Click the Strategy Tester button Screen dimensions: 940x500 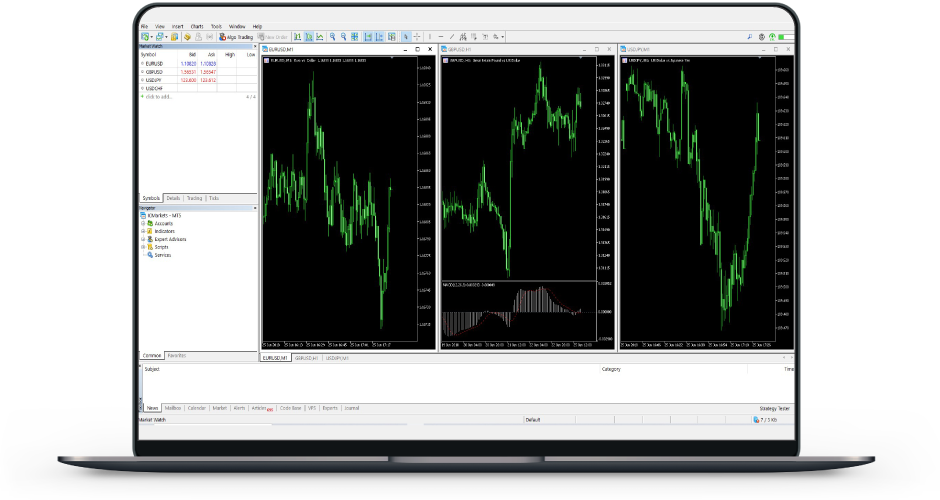[775, 408]
